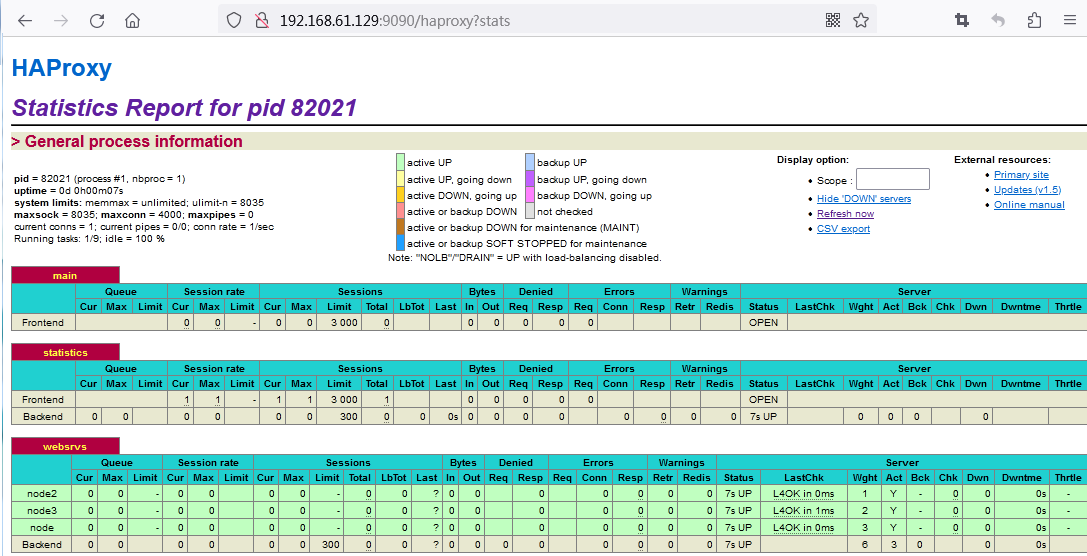Open the QR code generator icon

click(x=833, y=21)
